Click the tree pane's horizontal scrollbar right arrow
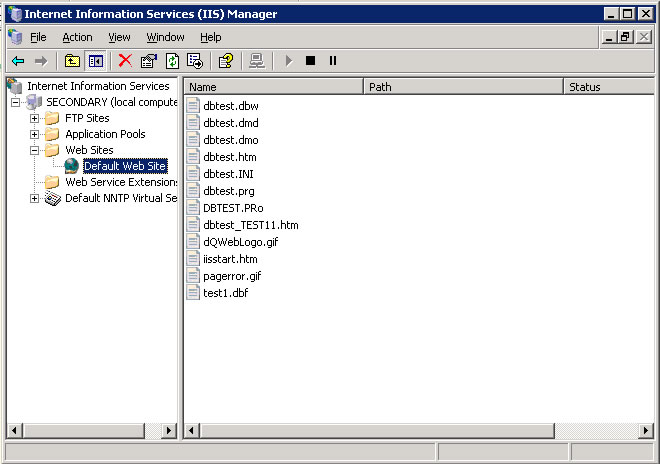 tap(169, 431)
